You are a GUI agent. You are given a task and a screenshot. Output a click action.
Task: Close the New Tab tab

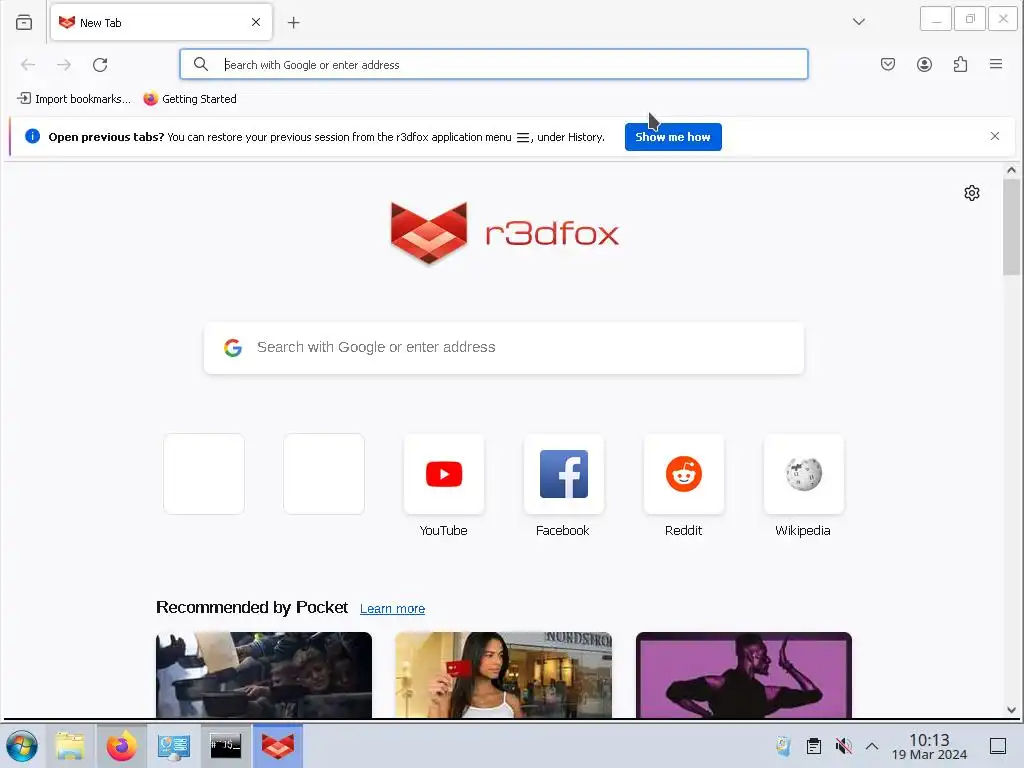[256, 22]
